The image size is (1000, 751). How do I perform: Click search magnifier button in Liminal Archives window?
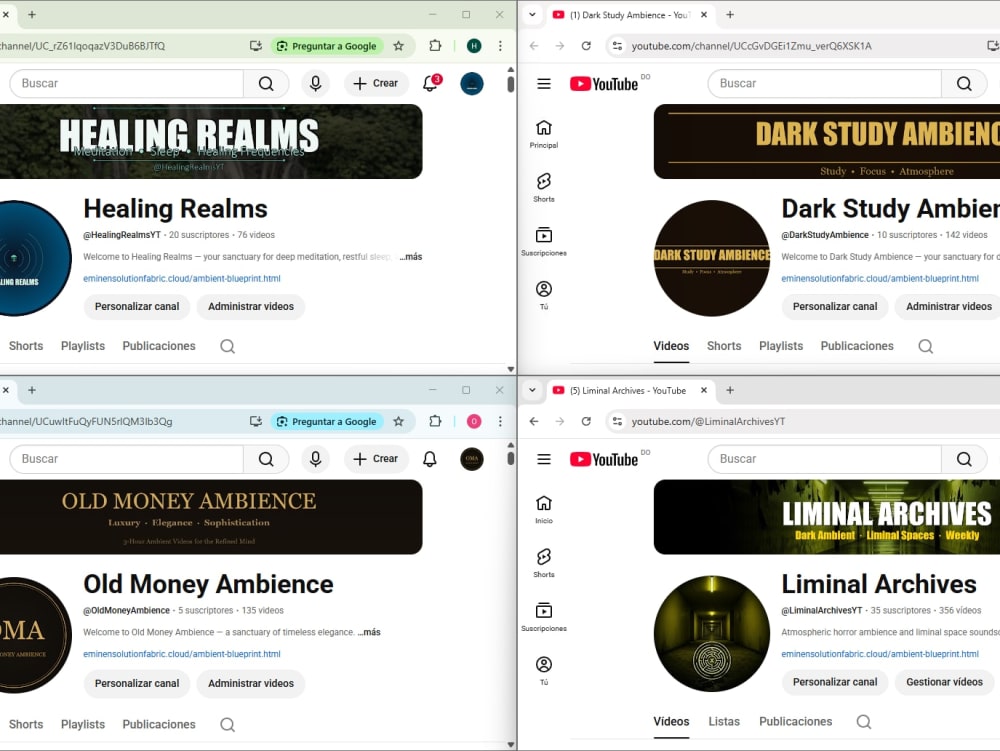click(x=964, y=459)
